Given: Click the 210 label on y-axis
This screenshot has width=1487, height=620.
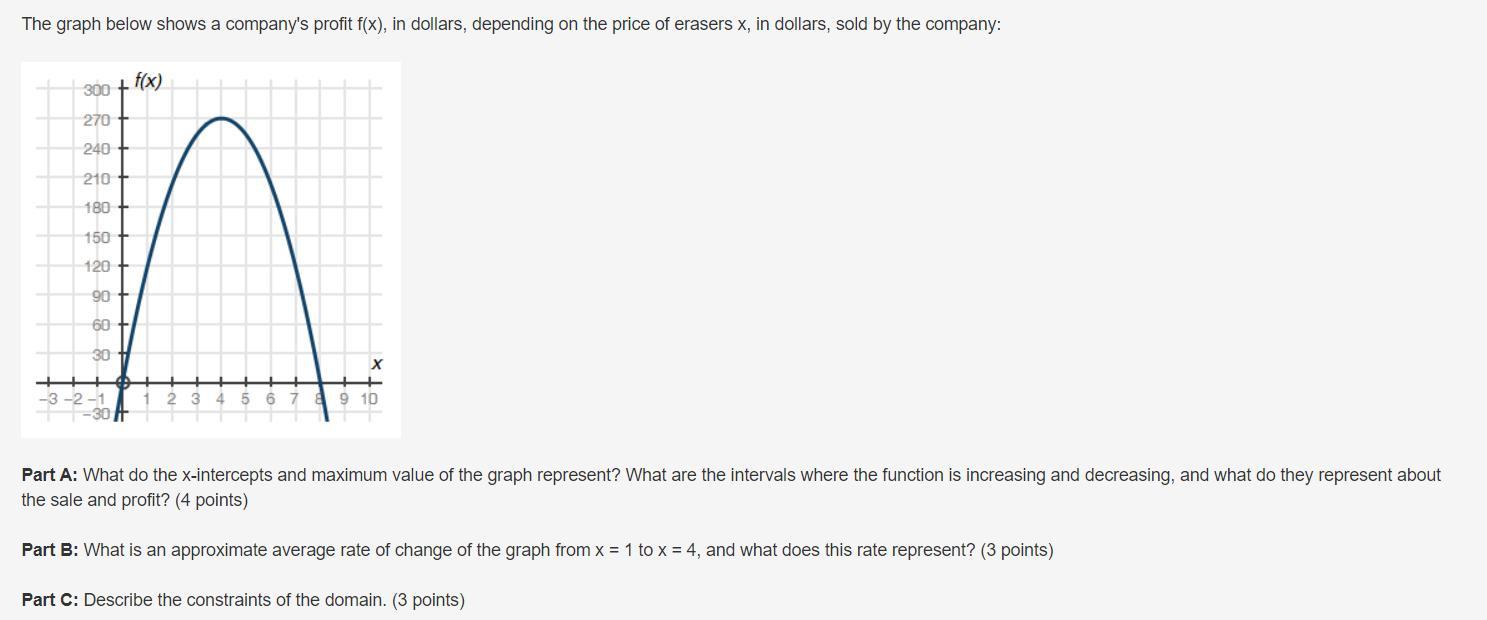Looking at the screenshot, I should point(97,179).
